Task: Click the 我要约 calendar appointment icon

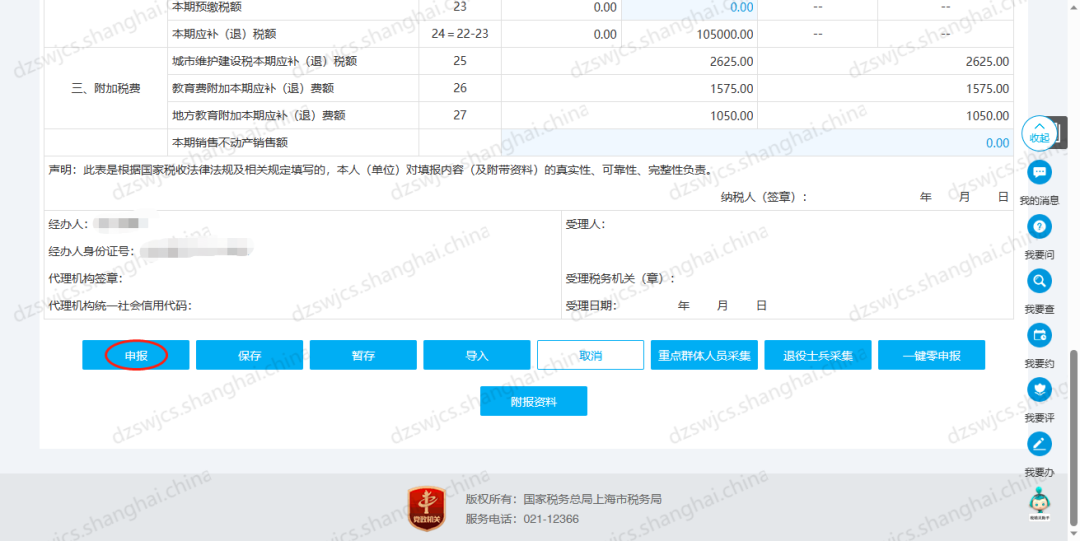Action: pyautogui.click(x=1040, y=335)
